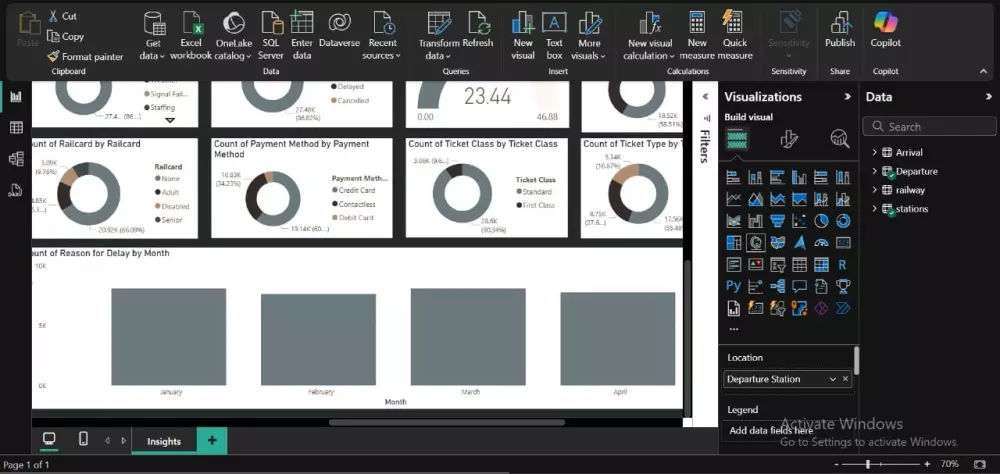The image size is (1000, 474).
Task: Connect to Dataverse
Action: pos(339,30)
